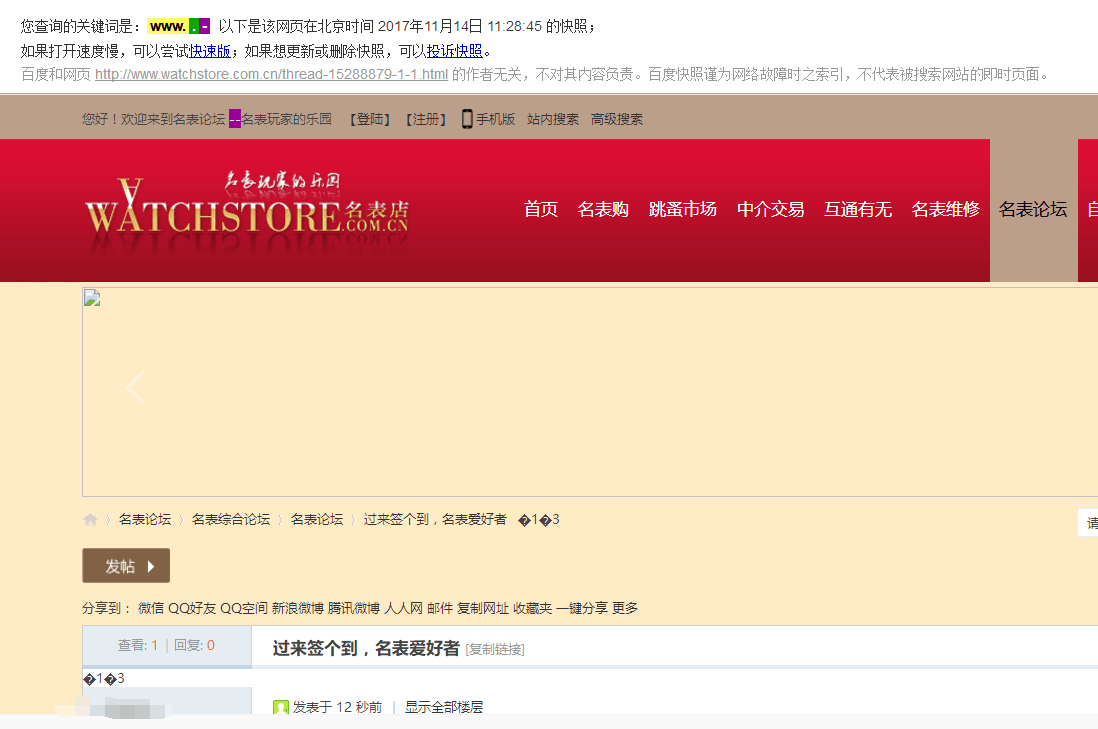1098x729 pixels.
Task: Switch to the 名表论坛 tab
Action: tap(1032, 210)
